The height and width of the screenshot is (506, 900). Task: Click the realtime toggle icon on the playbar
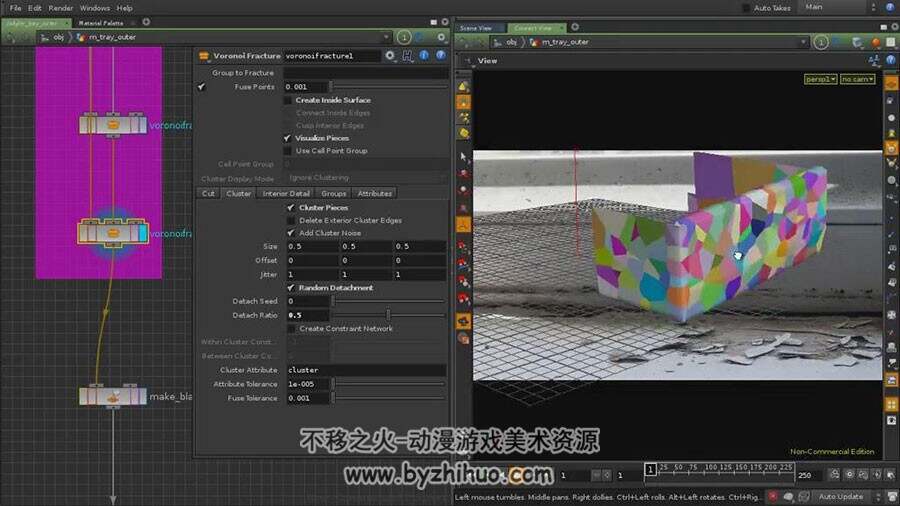point(835,474)
